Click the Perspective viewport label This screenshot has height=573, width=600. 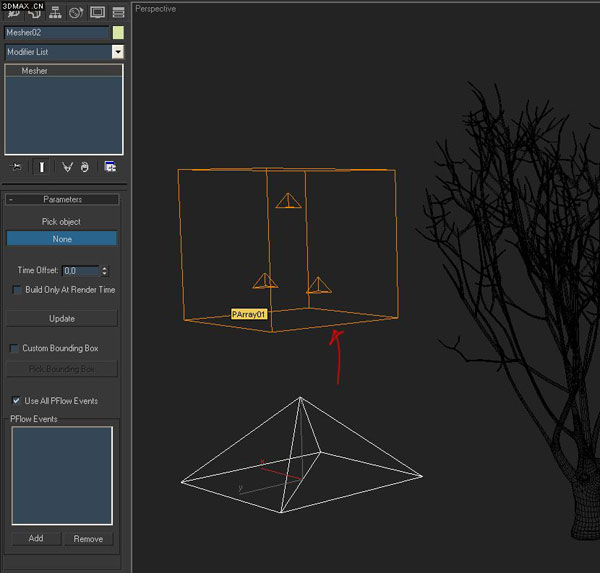click(x=155, y=9)
